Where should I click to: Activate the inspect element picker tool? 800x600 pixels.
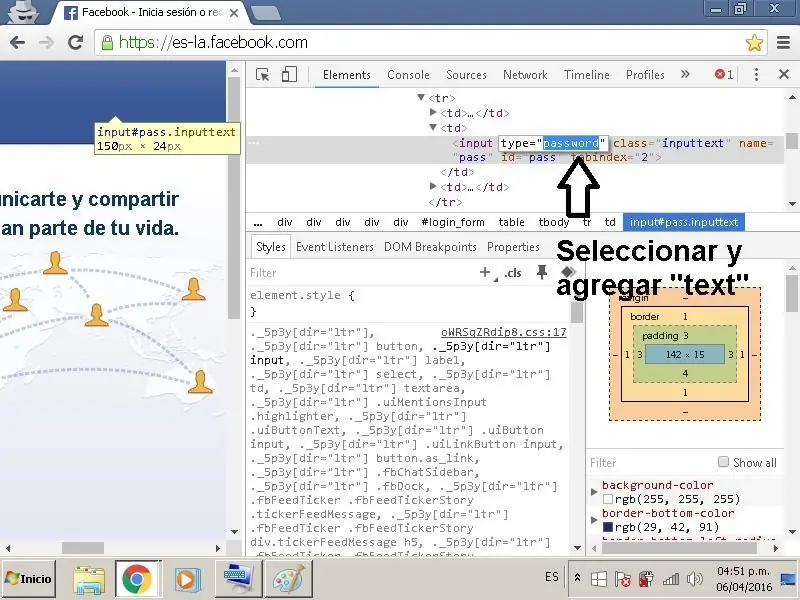[x=262, y=74]
